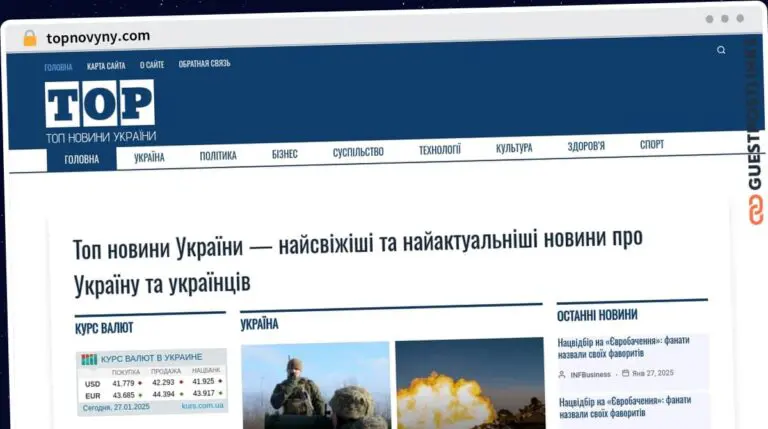Open the Політика navigation tab

pyautogui.click(x=218, y=155)
